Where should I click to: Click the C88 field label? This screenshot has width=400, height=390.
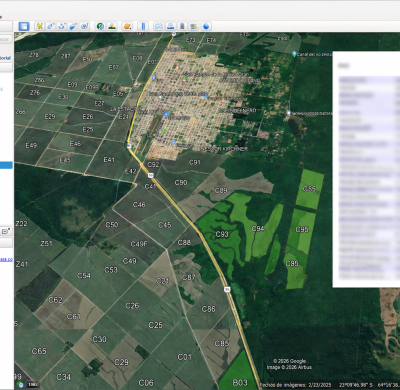(x=184, y=242)
